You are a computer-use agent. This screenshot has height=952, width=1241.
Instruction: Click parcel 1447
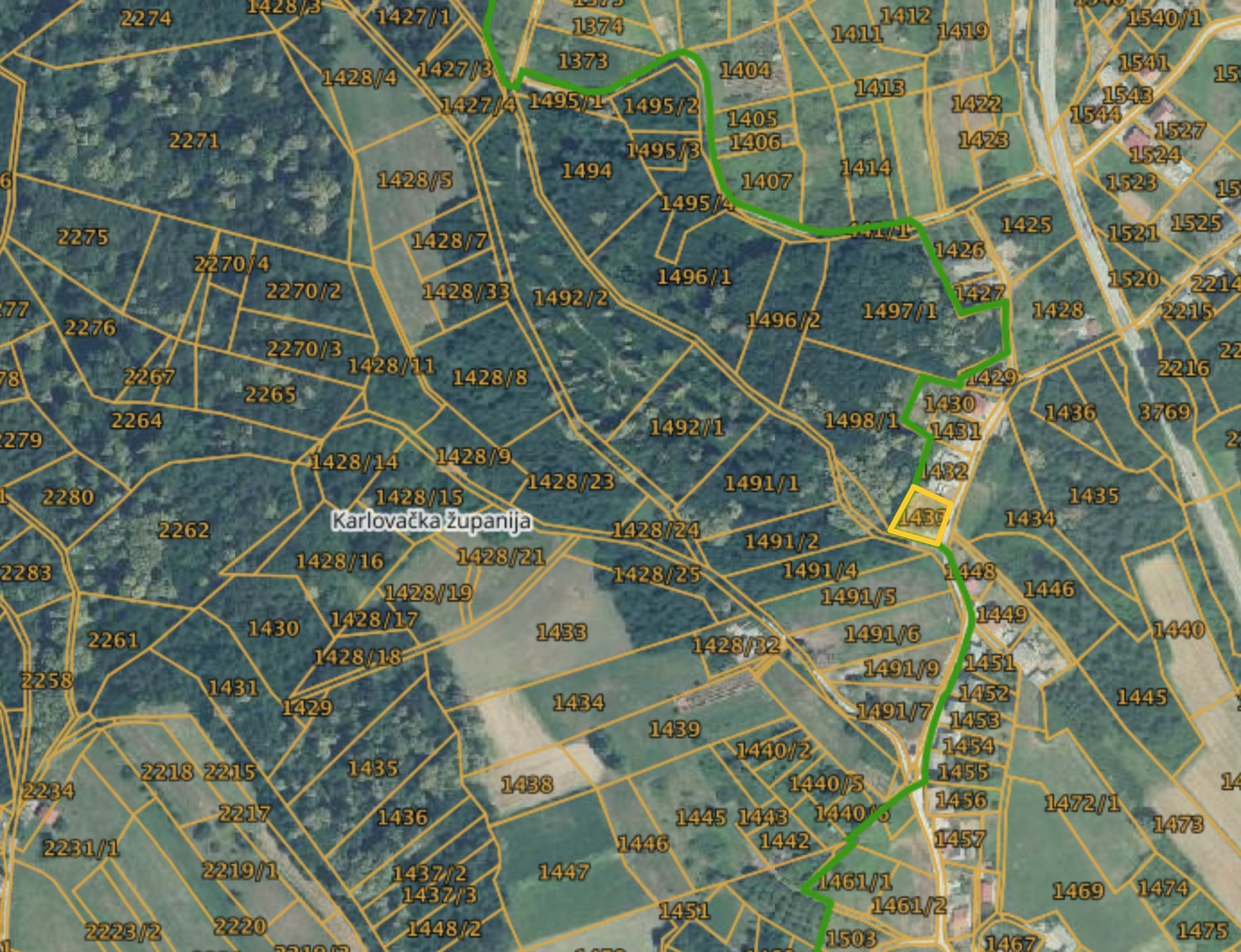coord(564,871)
